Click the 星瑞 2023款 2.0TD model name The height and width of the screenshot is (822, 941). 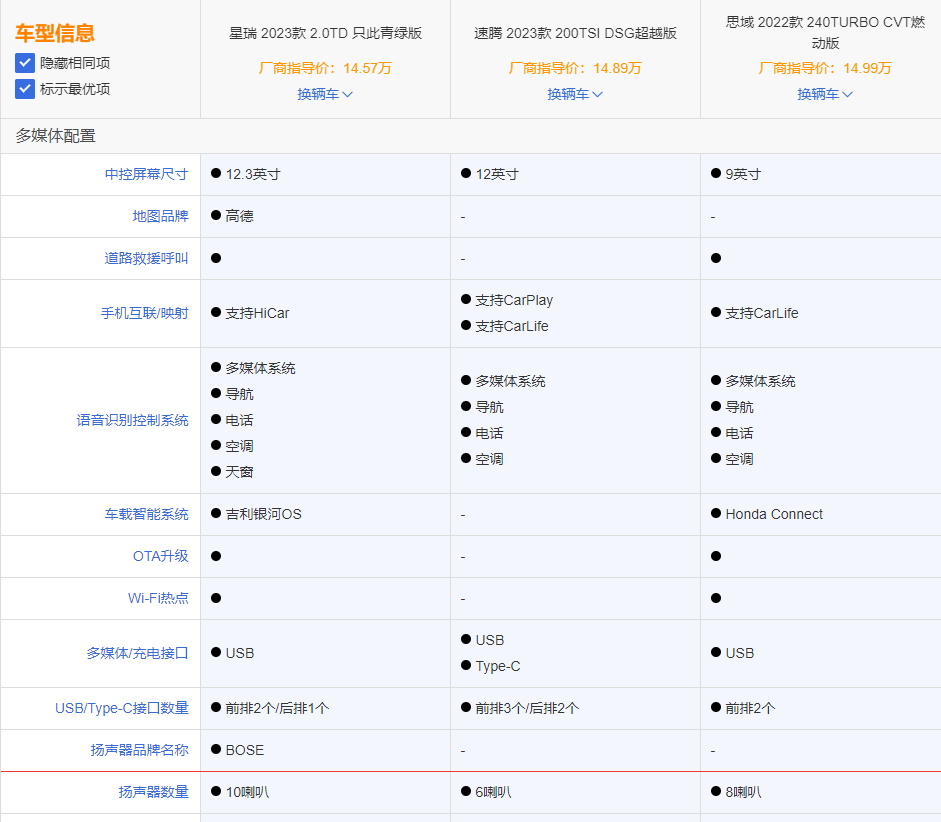(x=325, y=31)
